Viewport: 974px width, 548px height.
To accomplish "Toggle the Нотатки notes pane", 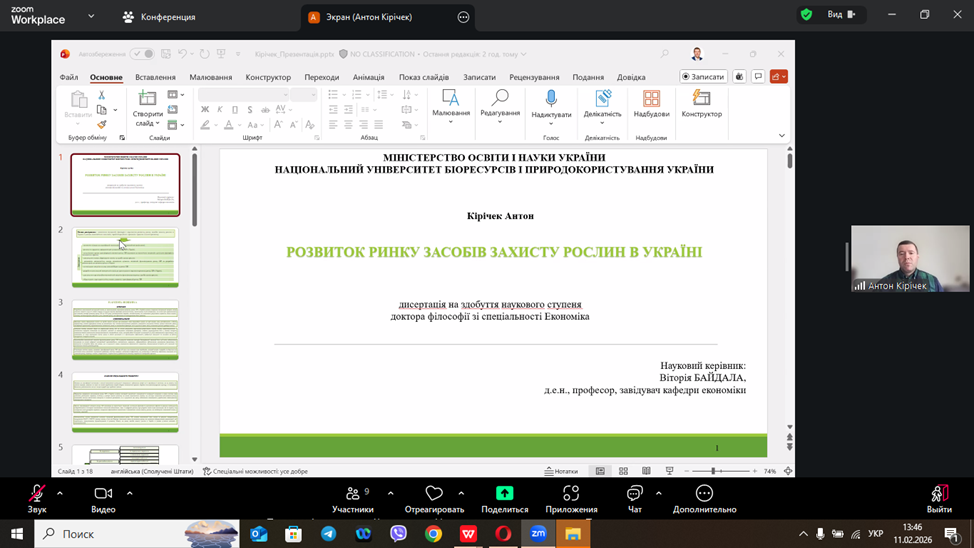I will click(x=561, y=471).
